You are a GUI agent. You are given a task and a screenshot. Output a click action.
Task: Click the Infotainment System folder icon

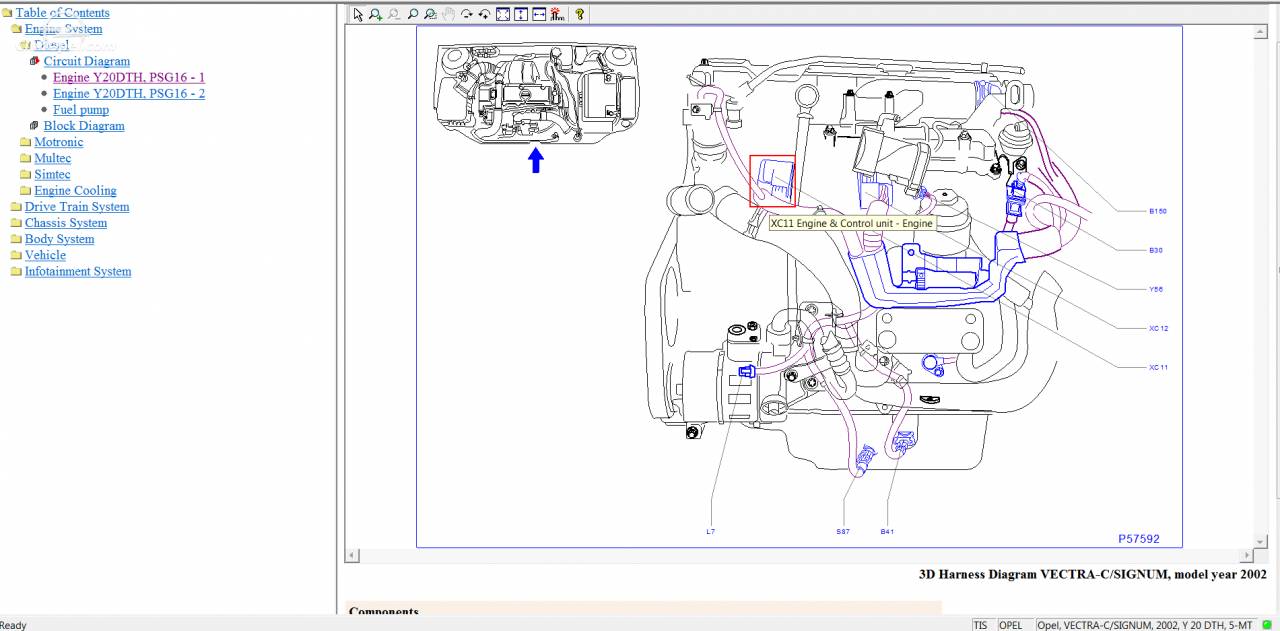pyautogui.click(x=17, y=271)
